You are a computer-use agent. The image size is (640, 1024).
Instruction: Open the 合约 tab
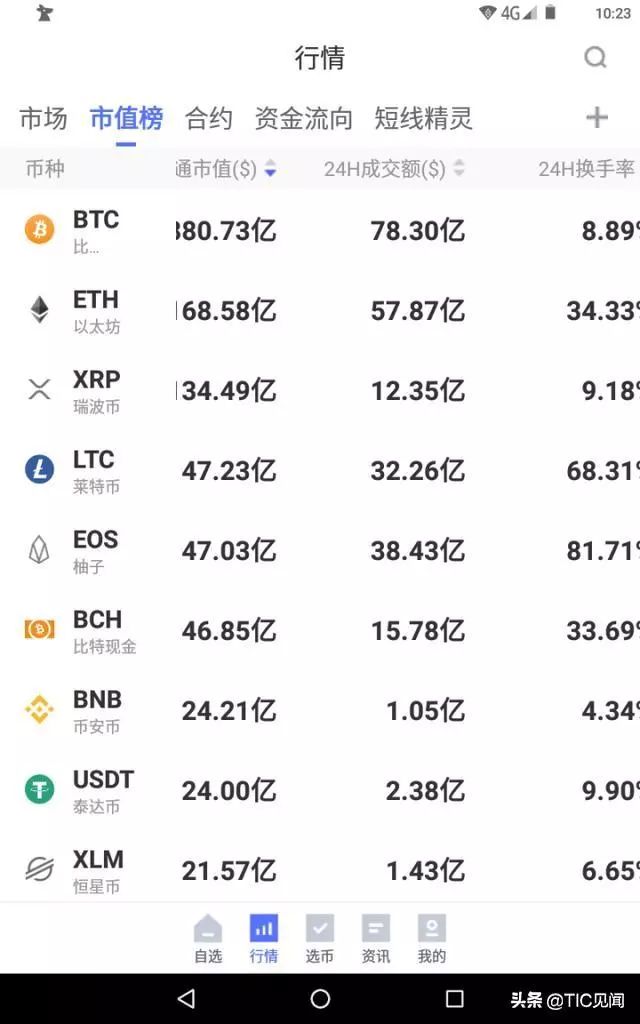[x=208, y=118]
